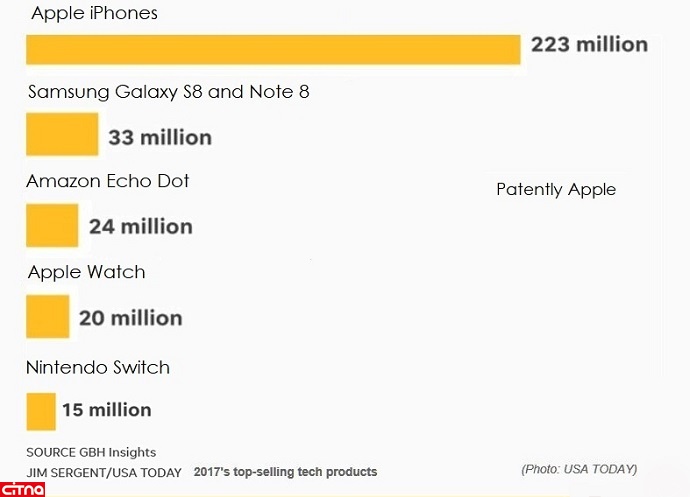Click the "(Photo: USA TODAY)" credit
The height and width of the screenshot is (497, 690).
(578, 469)
